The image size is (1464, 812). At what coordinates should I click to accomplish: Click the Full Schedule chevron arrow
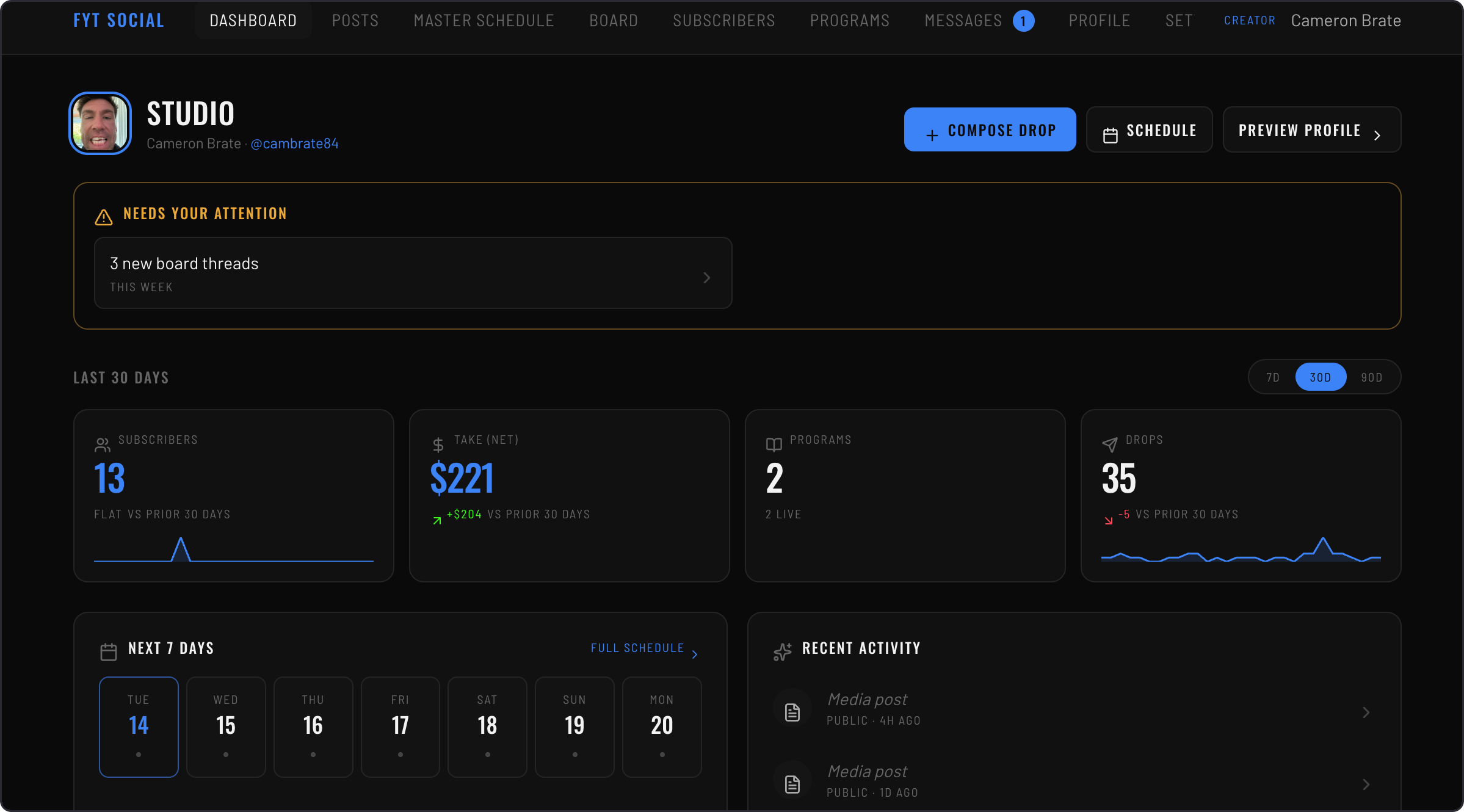pyautogui.click(x=695, y=654)
